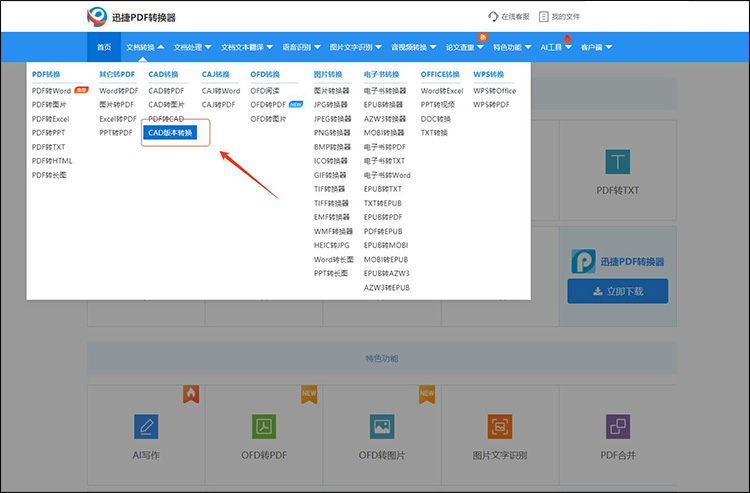This screenshot has height=493, width=750.
Task: Open PNG转换器 link
Action: pos(332,132)
